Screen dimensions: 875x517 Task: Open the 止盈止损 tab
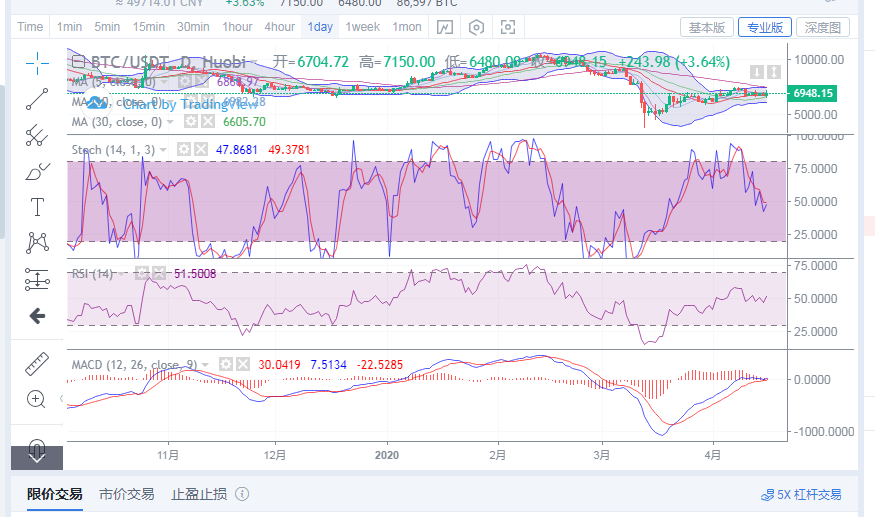[199, 494]
